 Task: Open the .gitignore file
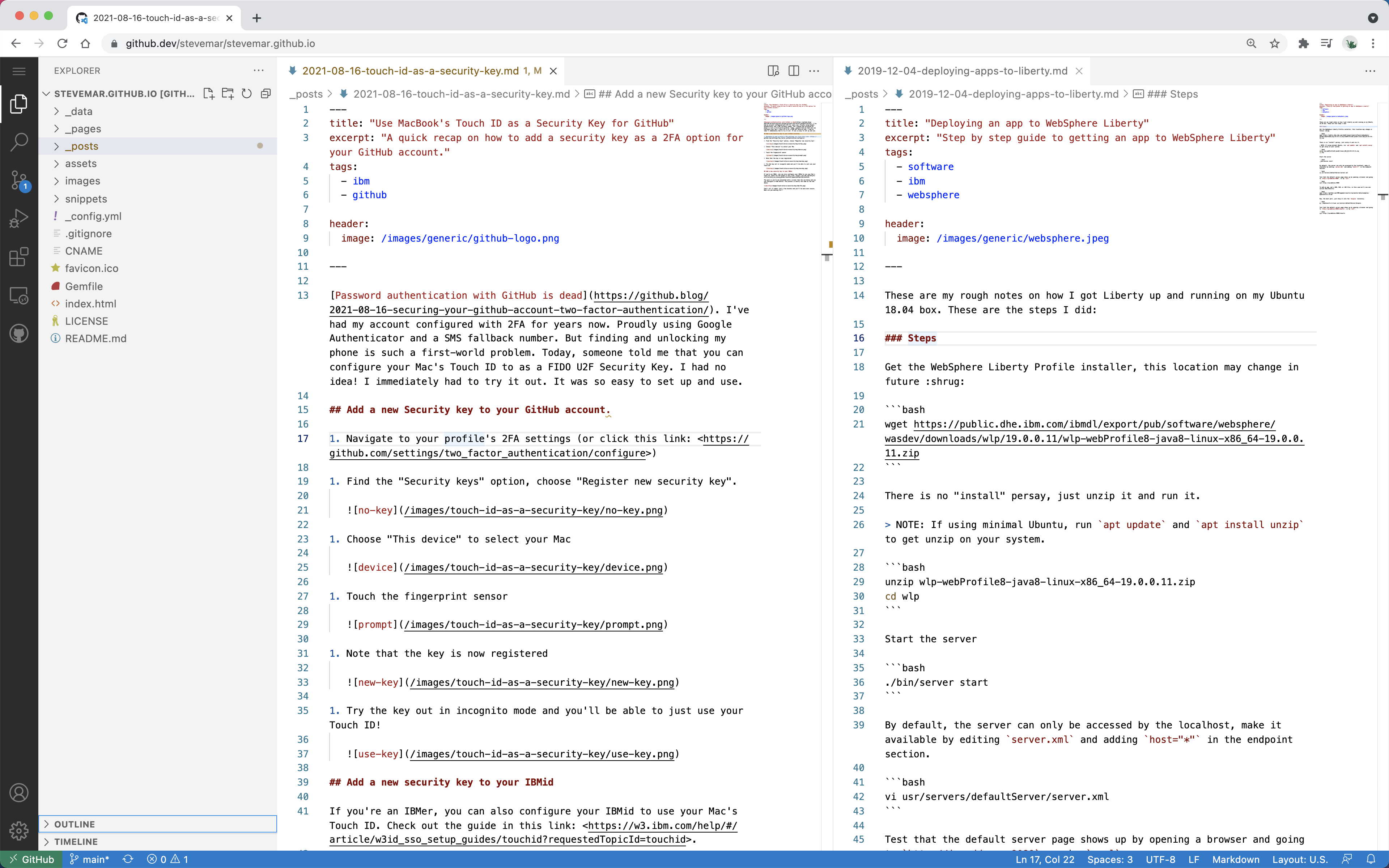click(x=157, y=234)
